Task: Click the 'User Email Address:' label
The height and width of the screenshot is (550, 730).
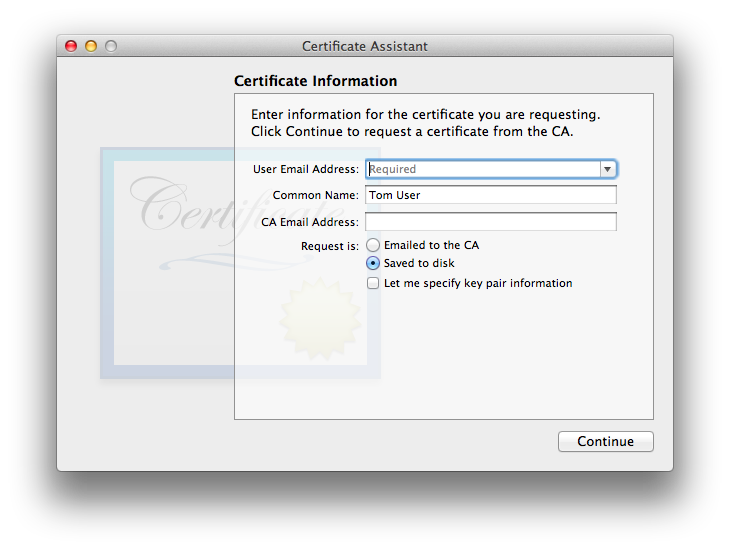Action: click(306, 169)
